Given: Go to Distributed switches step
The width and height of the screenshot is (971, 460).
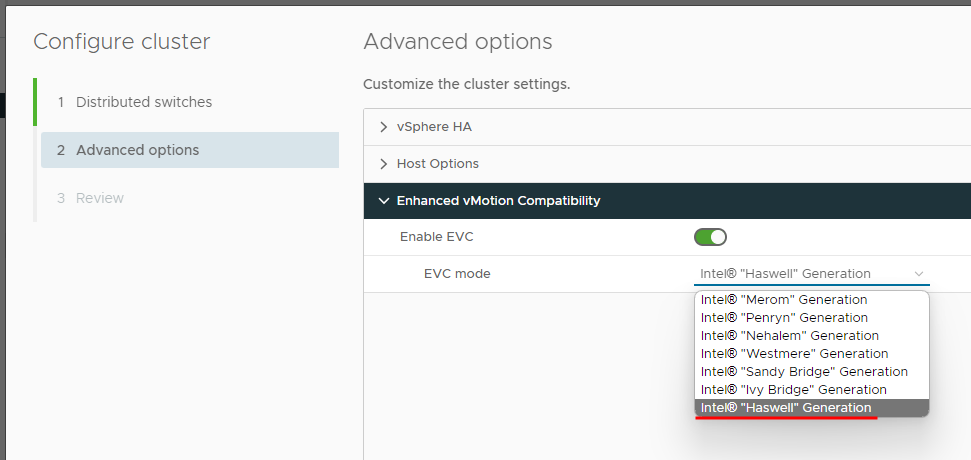Looking at the screenshot, I should point(189,102).
